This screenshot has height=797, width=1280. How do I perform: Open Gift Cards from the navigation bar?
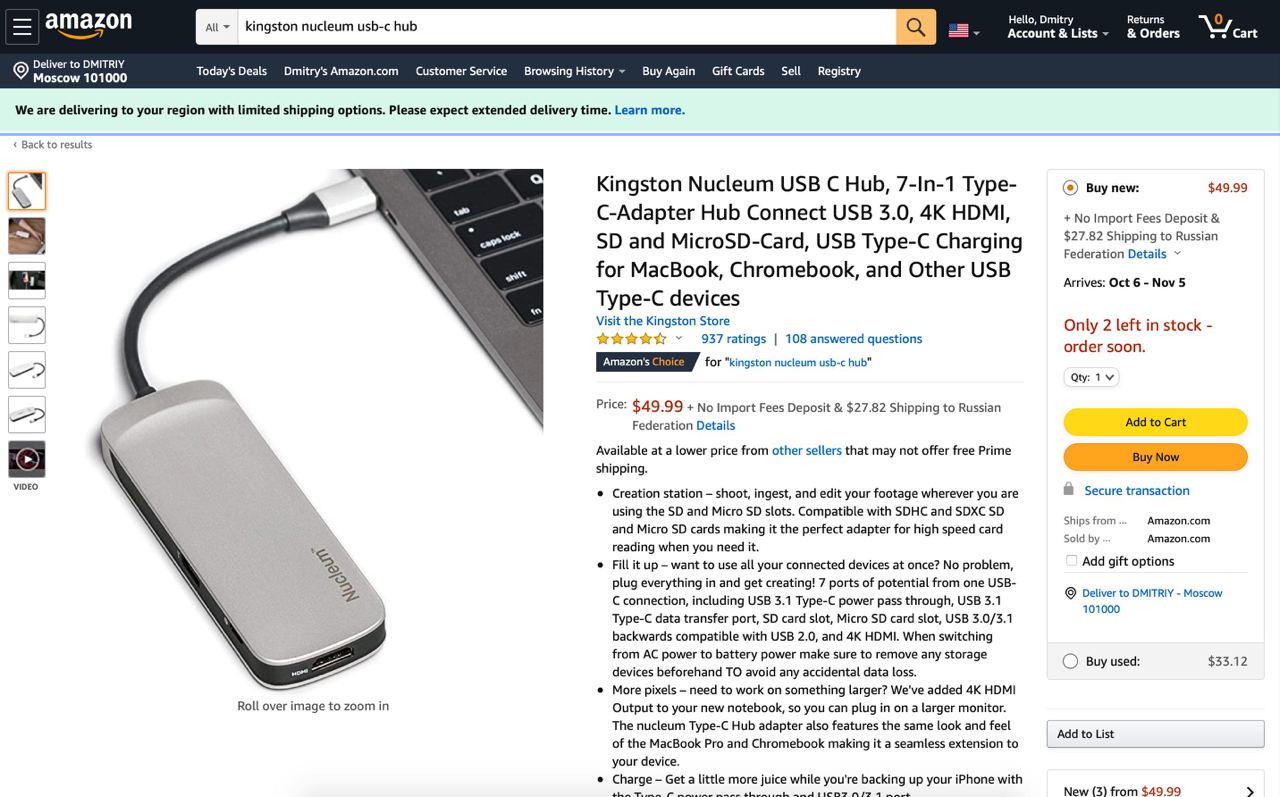pyautogui.click(x=738, y=71)
